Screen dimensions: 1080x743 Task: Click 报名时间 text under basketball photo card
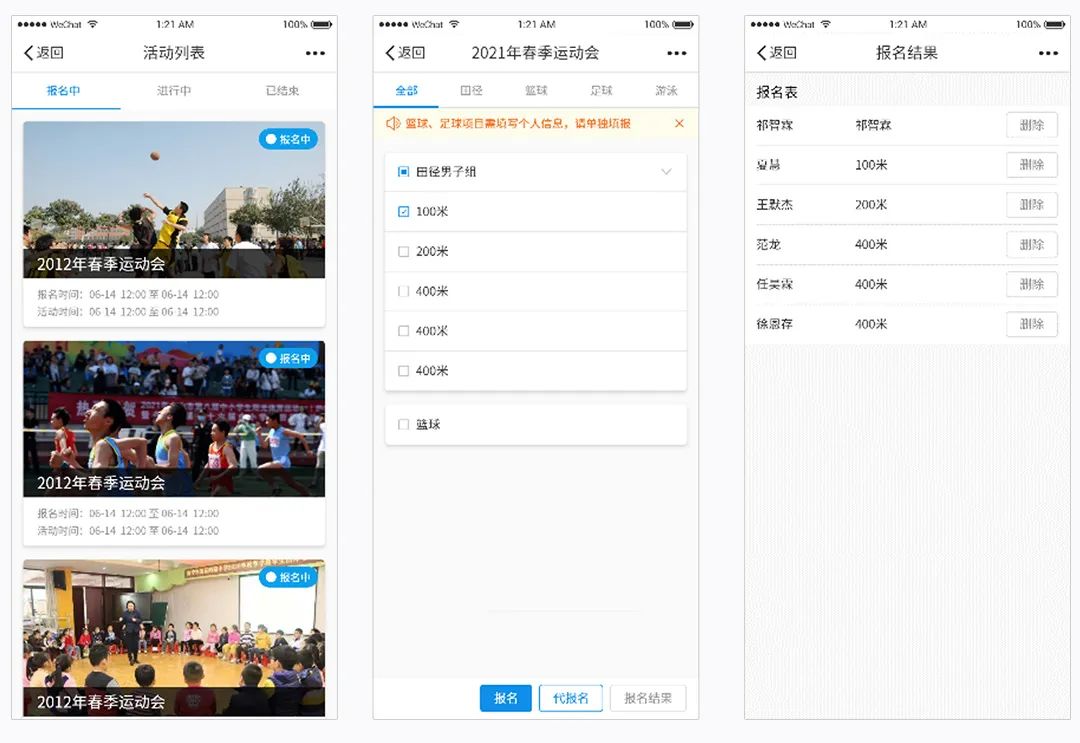[128, 295]
